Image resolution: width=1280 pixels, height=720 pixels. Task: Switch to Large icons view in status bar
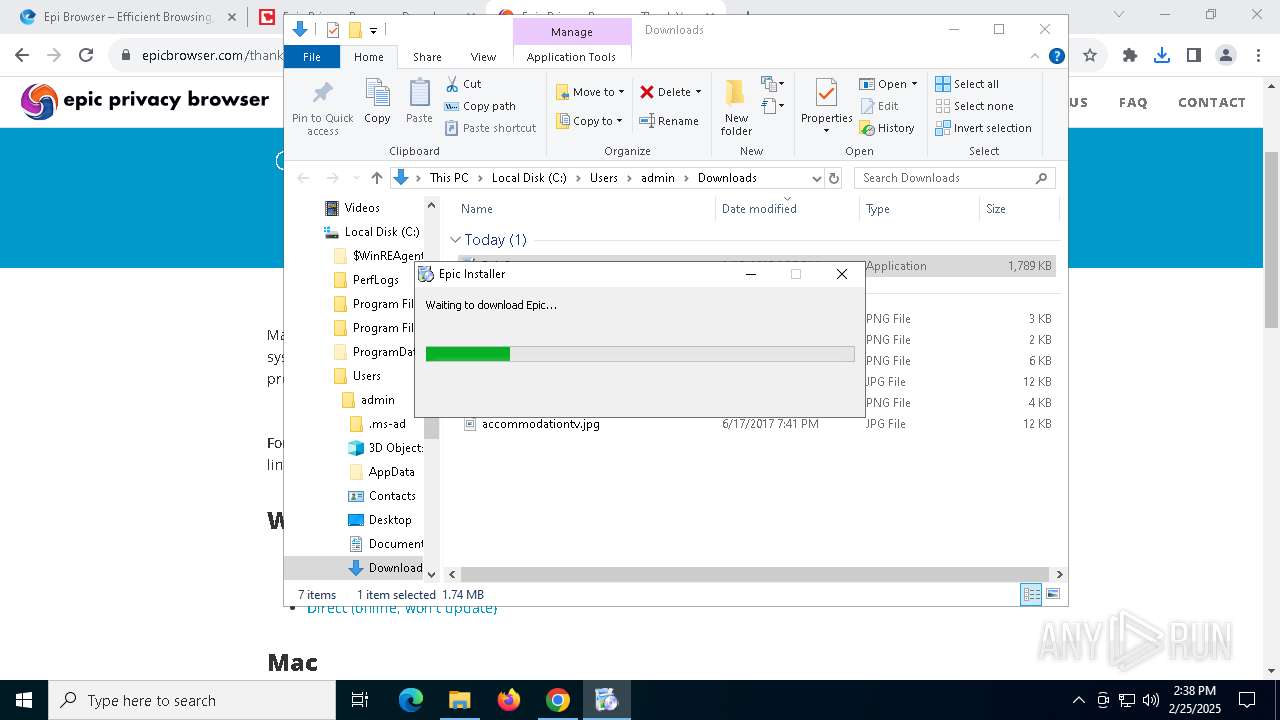(x=1052, y=594)
